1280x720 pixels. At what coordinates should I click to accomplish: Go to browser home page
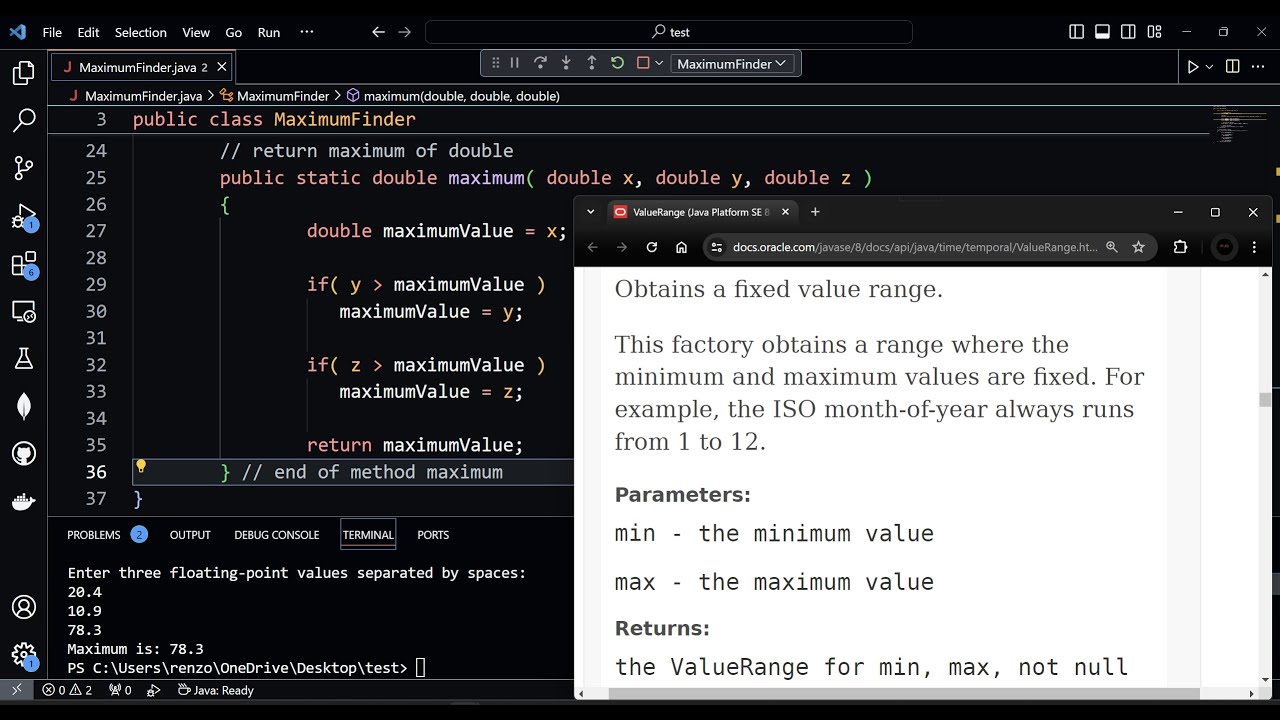(x=681, y=247)
